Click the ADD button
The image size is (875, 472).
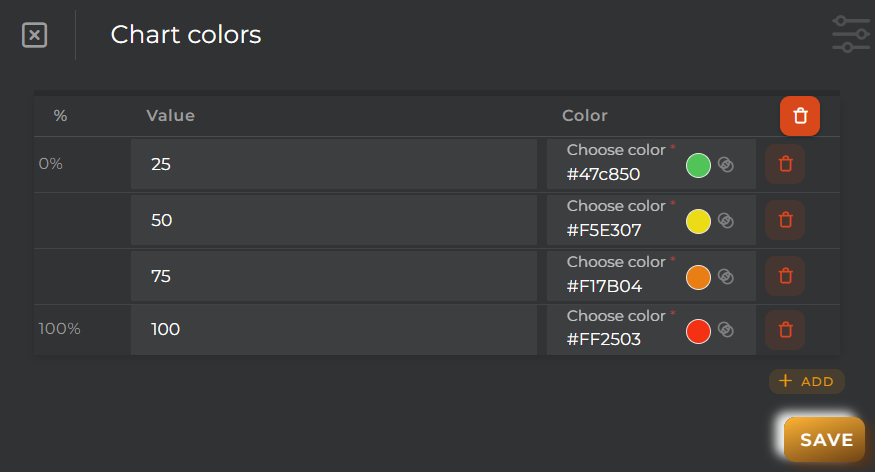tap(806, 382)
